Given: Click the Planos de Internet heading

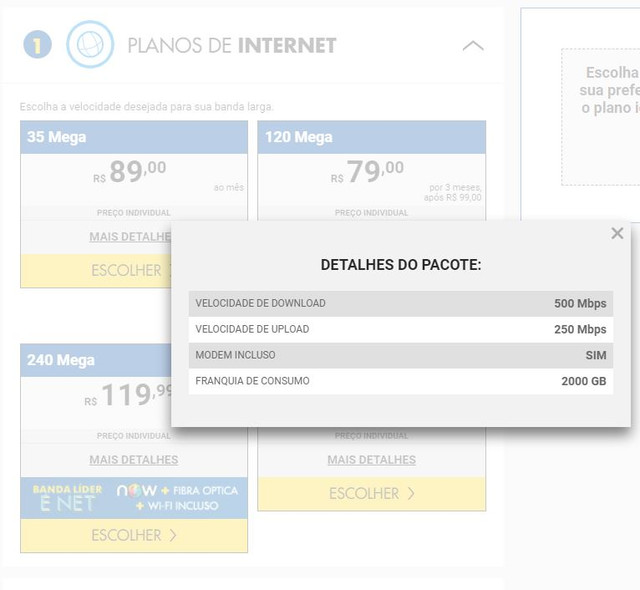Looking at the screenshot, I should (232, 45).
